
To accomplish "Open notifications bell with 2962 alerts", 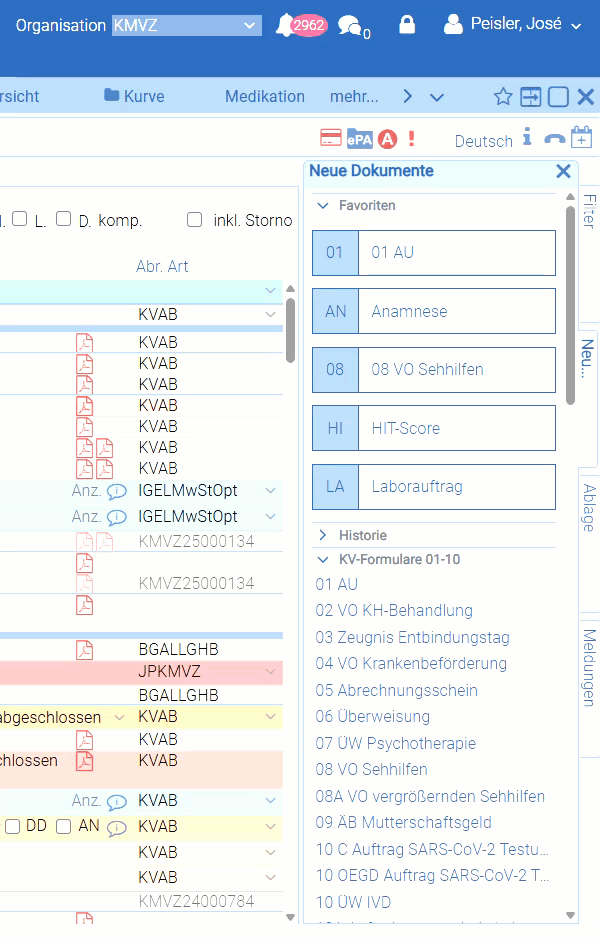I will point(286,25).
